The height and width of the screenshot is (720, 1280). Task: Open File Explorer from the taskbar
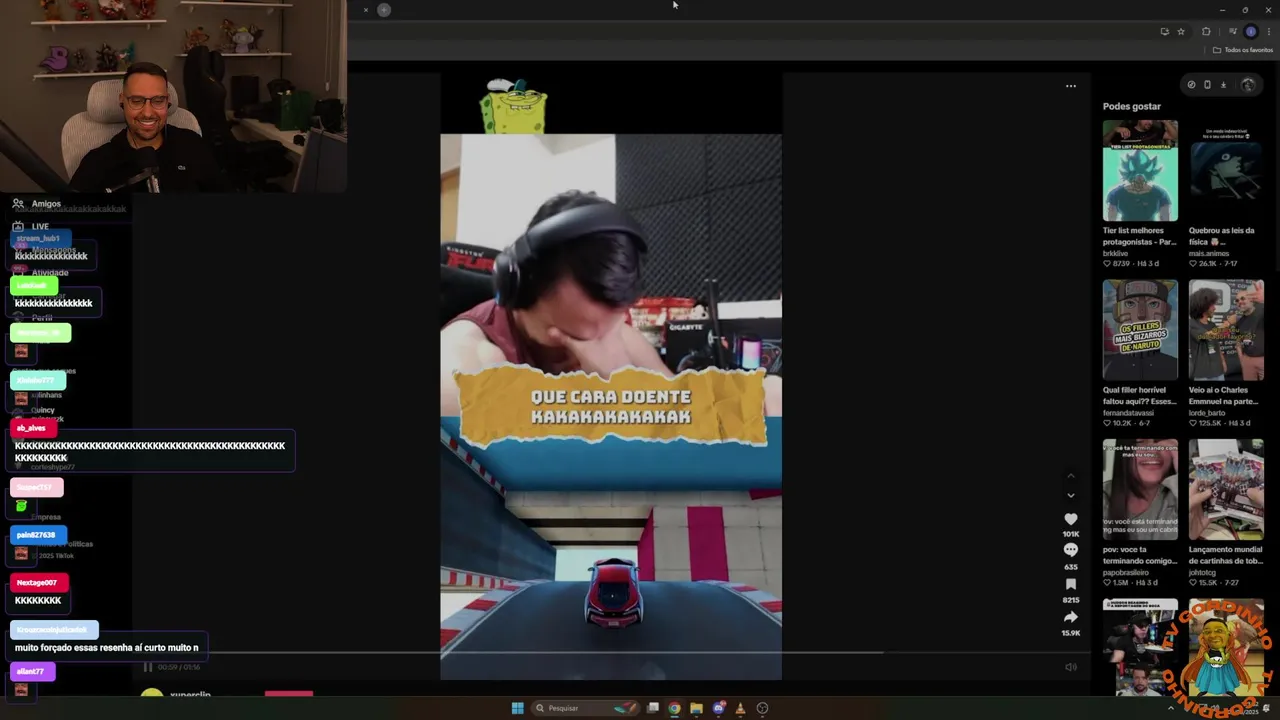697,708
